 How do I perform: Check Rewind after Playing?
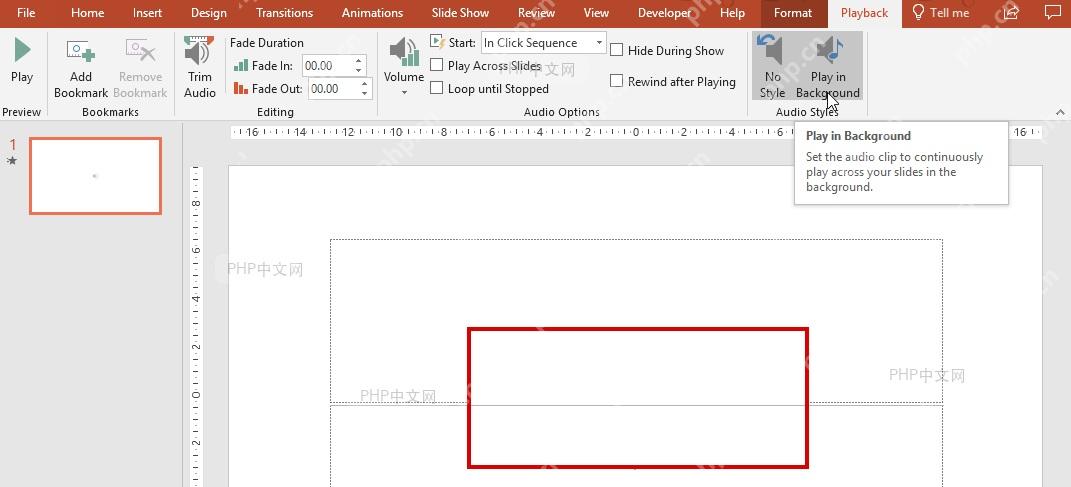pyautogui.click(x=617, y=81)
